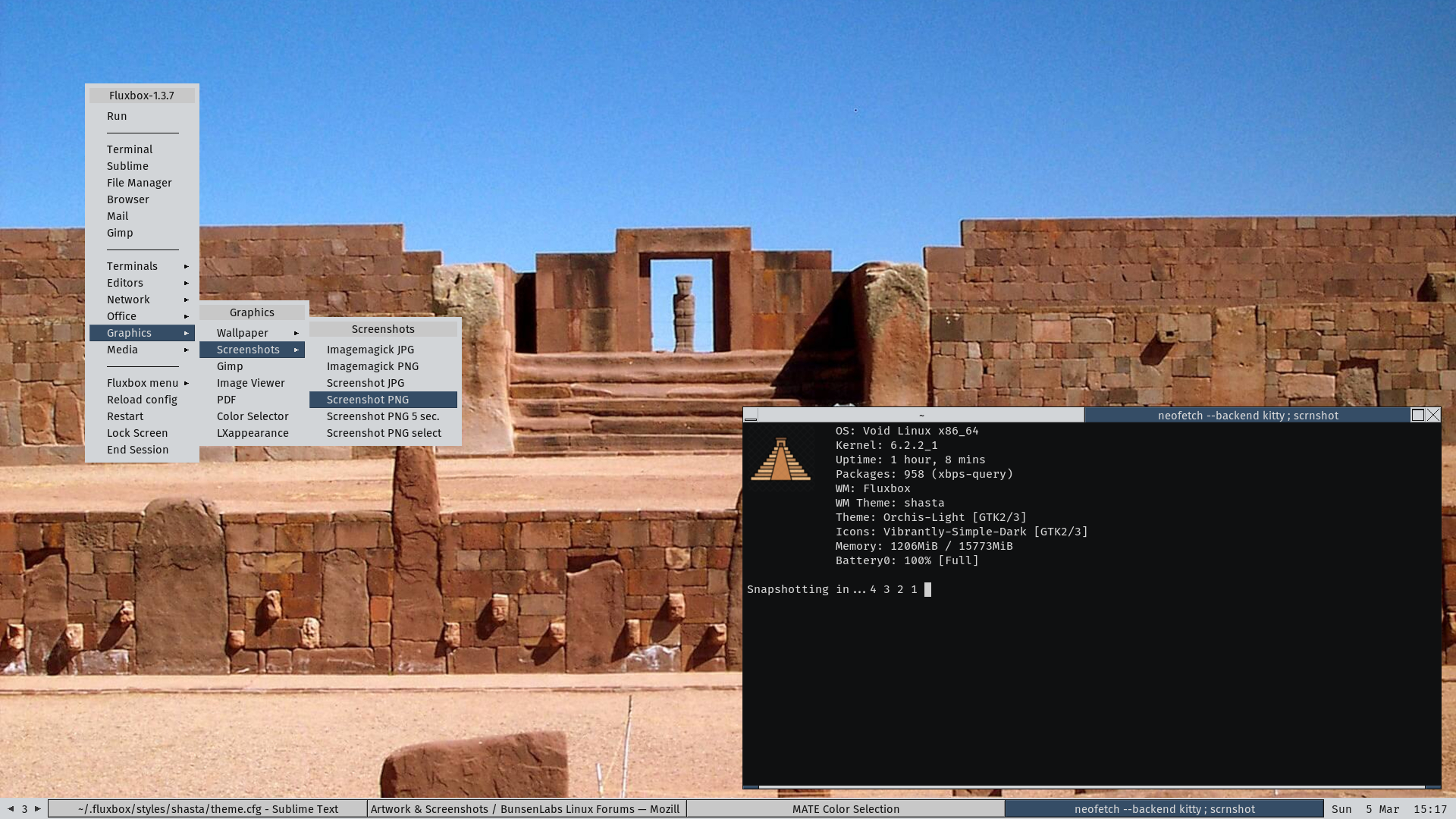Select PDF in Graphics submenu
The height and width of the screenshot is (819, 1456).
252,400
